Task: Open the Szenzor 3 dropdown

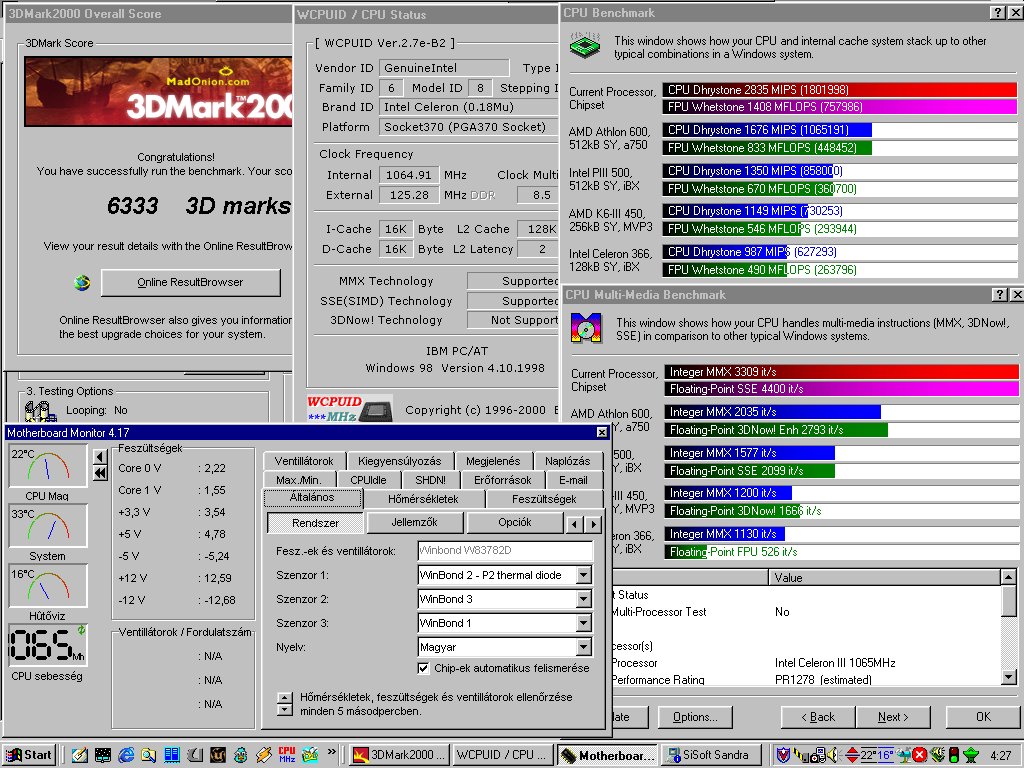Action: click(x=584, y=623)
